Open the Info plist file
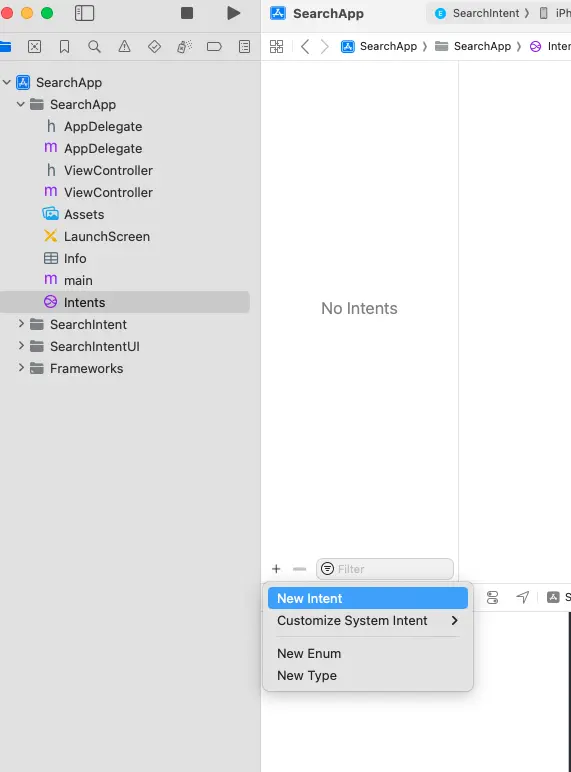 pyautogui.click(x=65, y=258)
